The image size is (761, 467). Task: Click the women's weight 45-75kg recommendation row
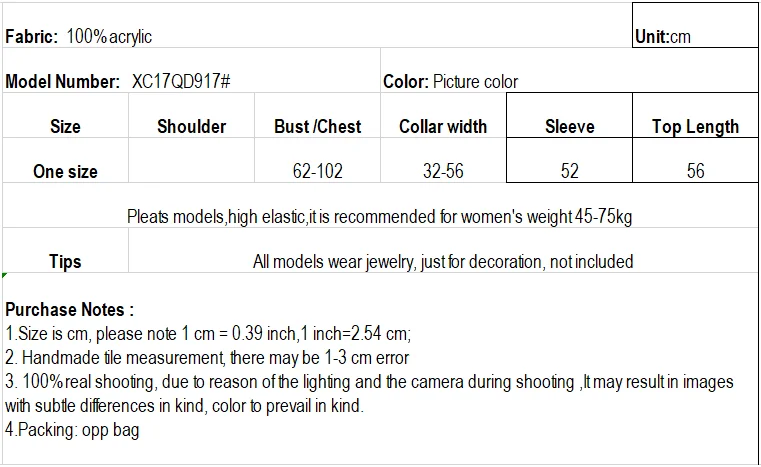pos(380,205)
